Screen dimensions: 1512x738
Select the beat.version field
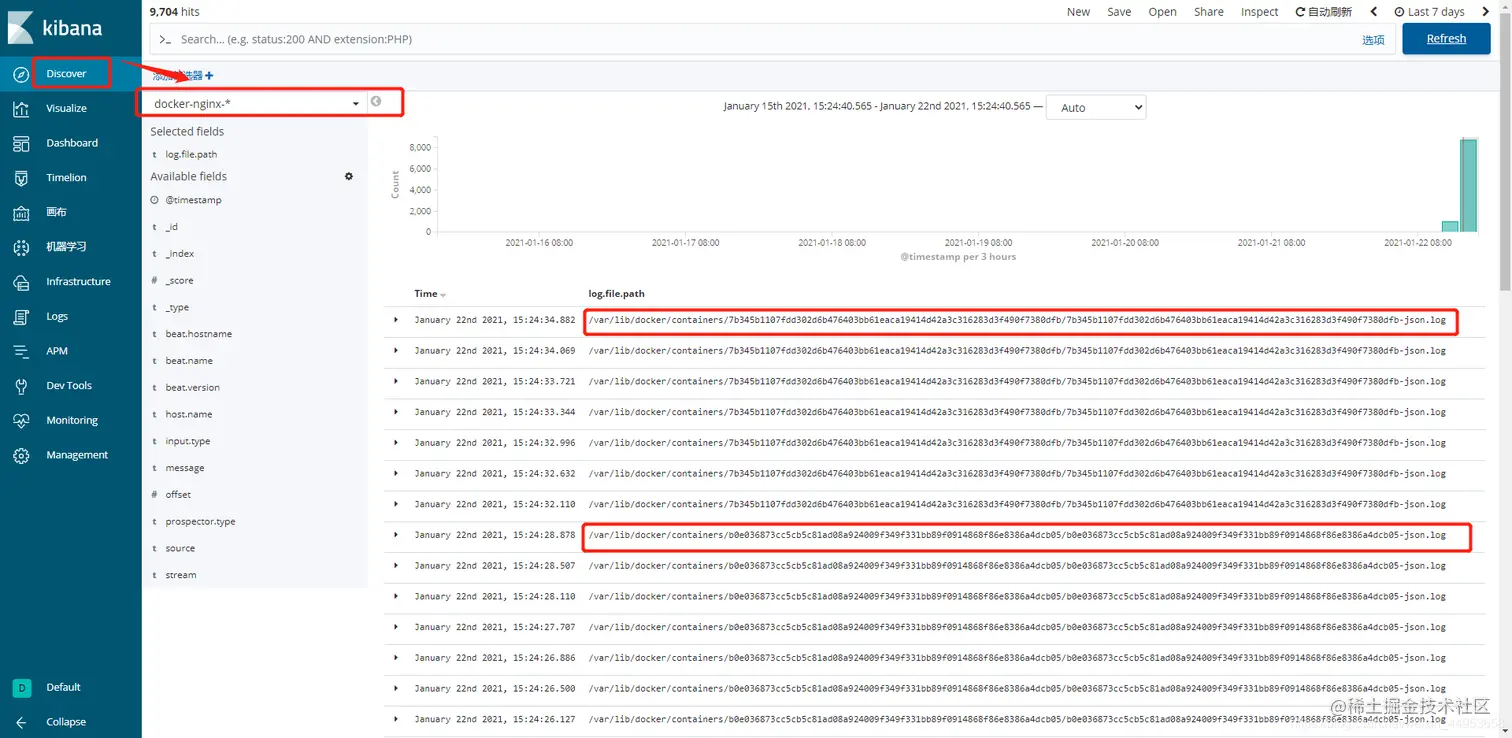192,388
